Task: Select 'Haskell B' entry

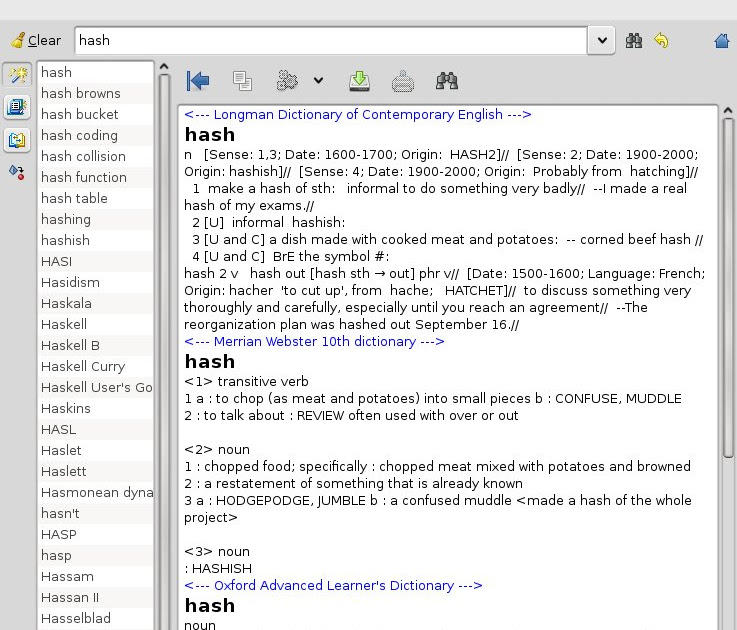Action: (95, 346)
